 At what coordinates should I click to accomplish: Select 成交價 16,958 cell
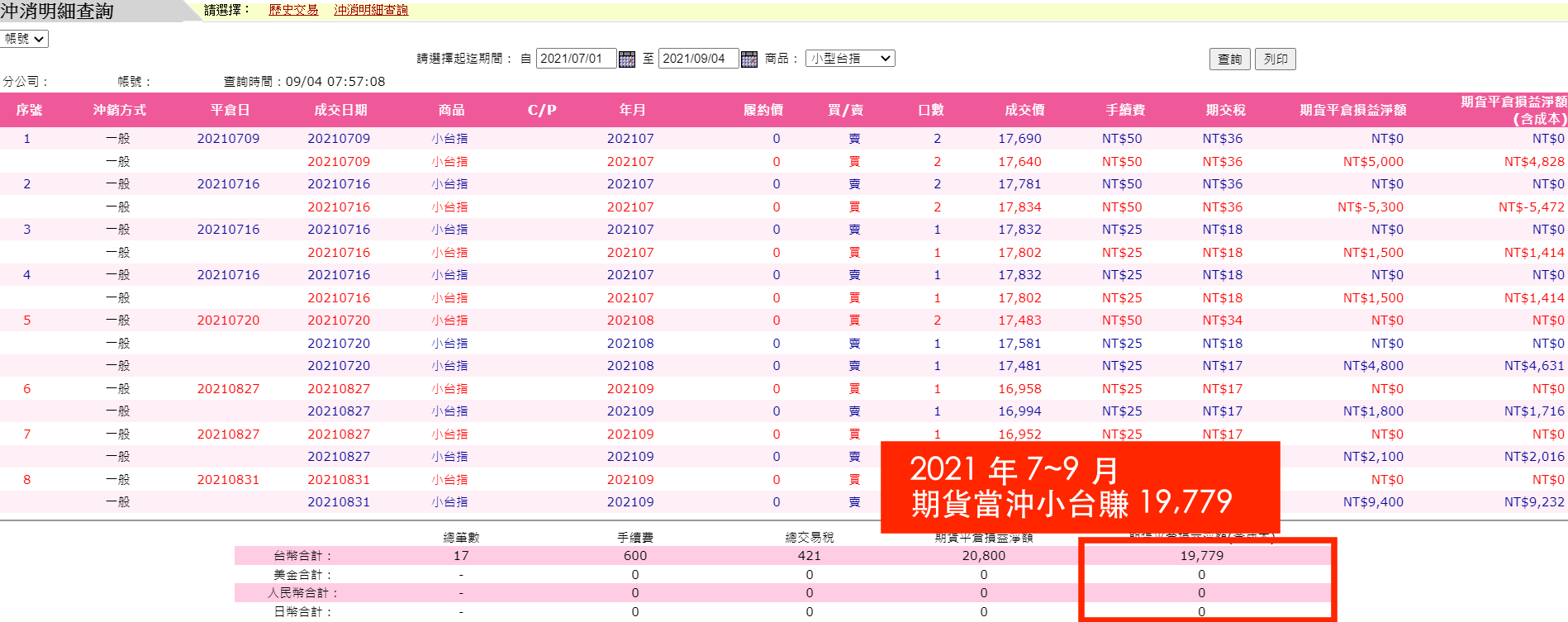(x=1019, y=389)
